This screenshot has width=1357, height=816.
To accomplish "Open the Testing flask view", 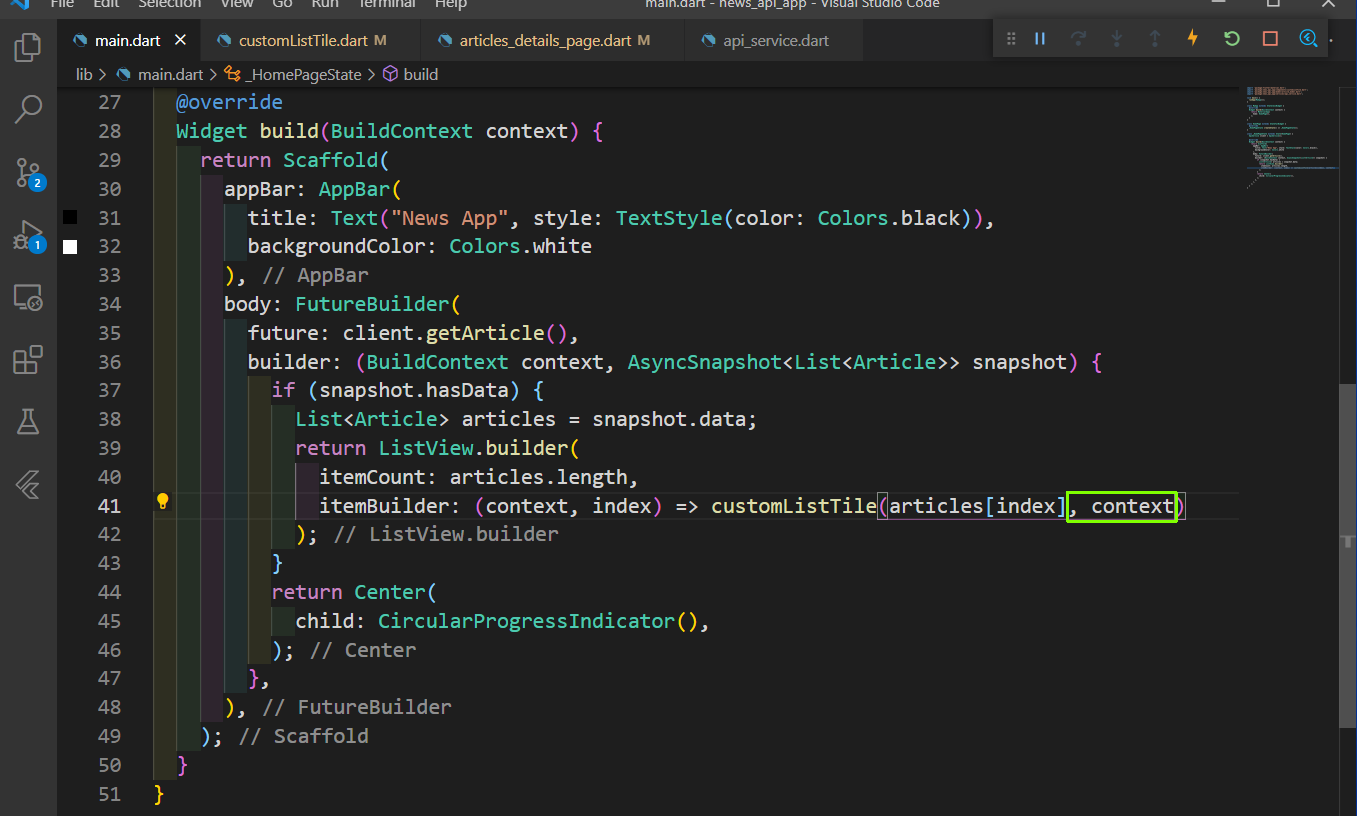I will point(28,422).
